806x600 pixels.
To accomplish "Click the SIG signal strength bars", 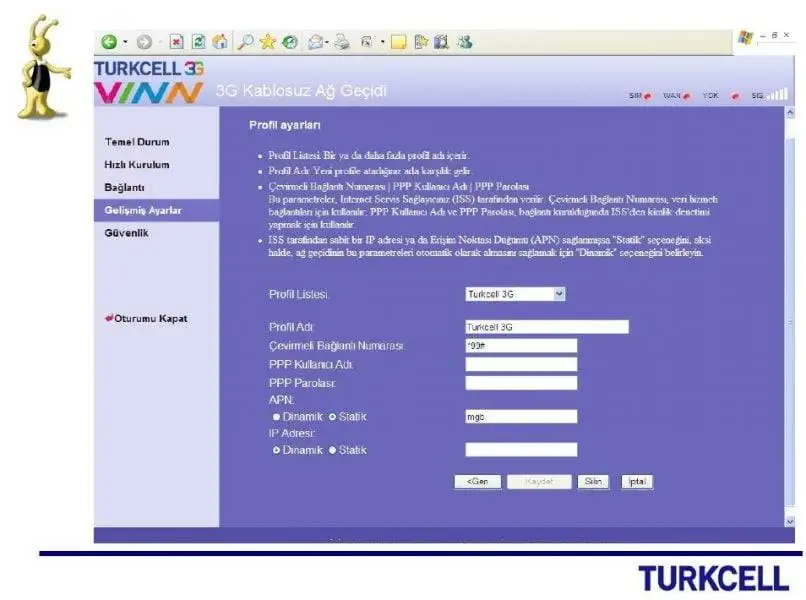I will [777, 95].
